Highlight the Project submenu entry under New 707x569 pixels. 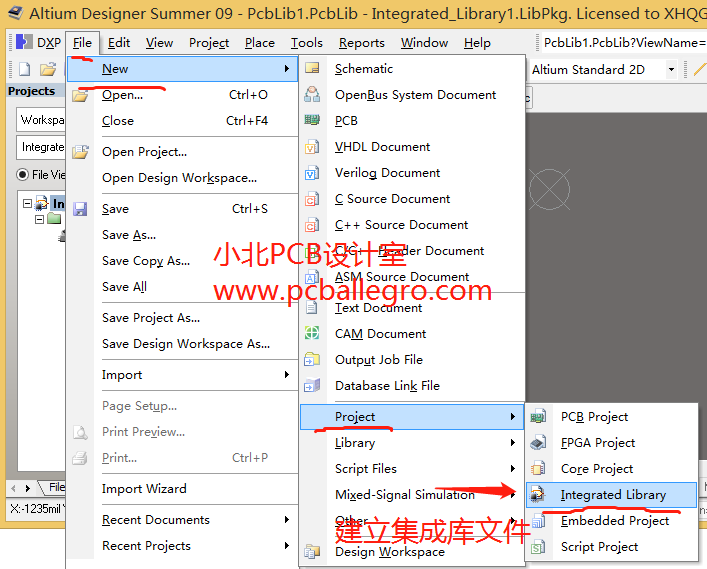pyautogui.click(x=412, y=417)
